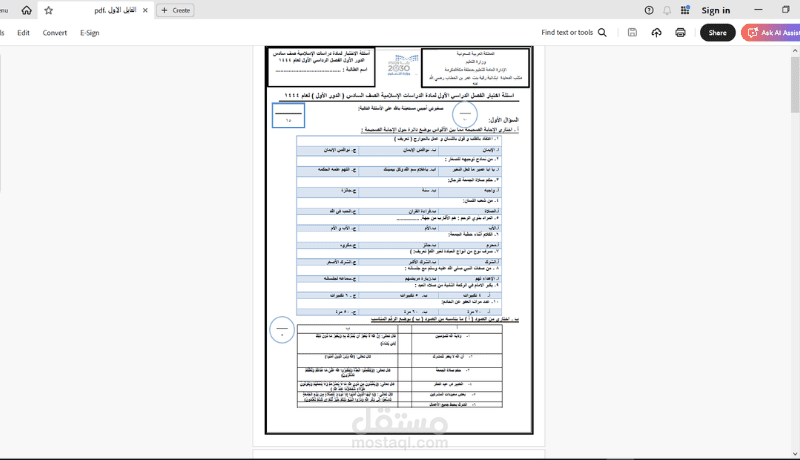Close the pdf document tab
The height and width of the screenshot is (460, 800).
[145, 10]
